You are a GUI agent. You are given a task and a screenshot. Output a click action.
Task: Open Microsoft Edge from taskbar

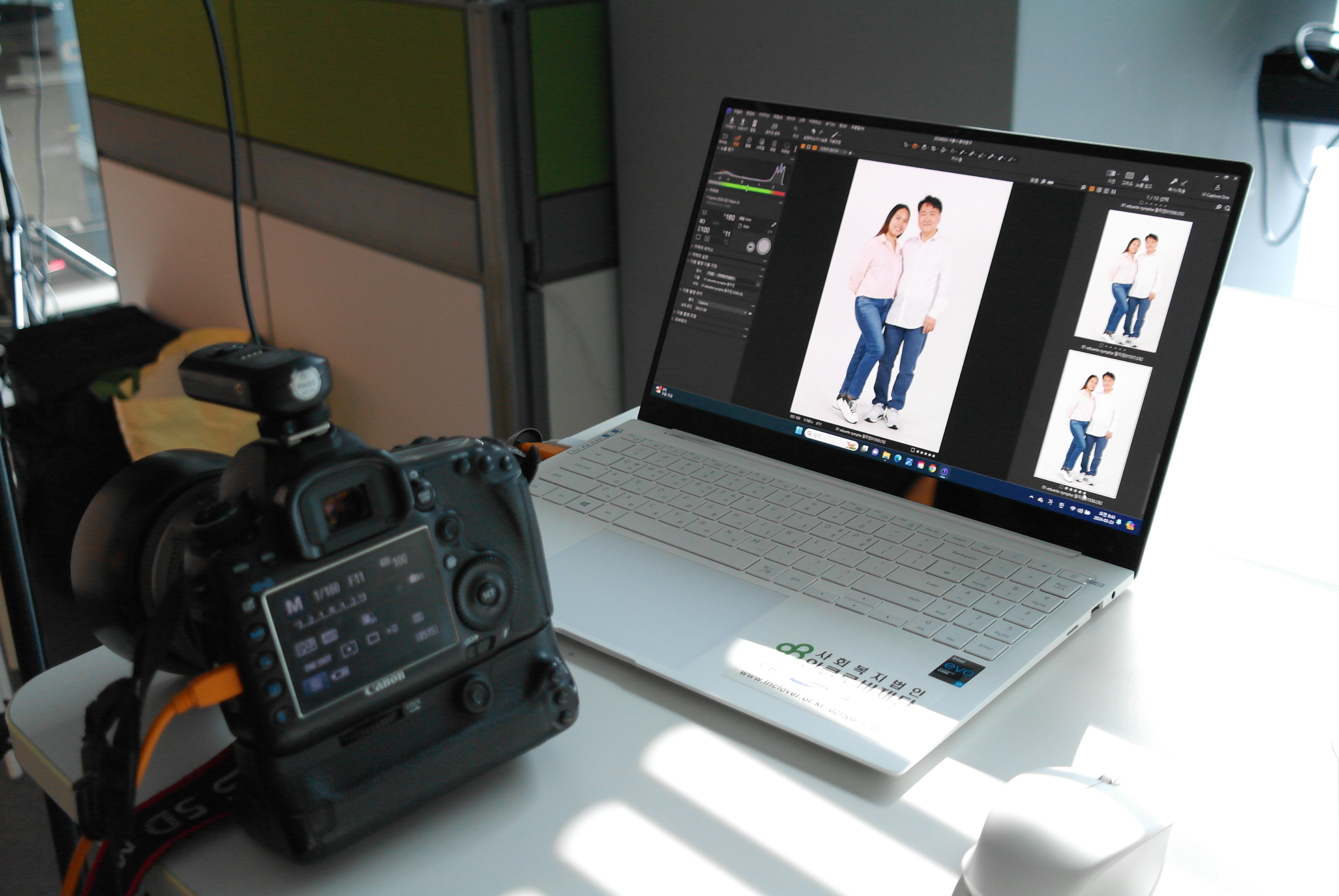(898, 458)
